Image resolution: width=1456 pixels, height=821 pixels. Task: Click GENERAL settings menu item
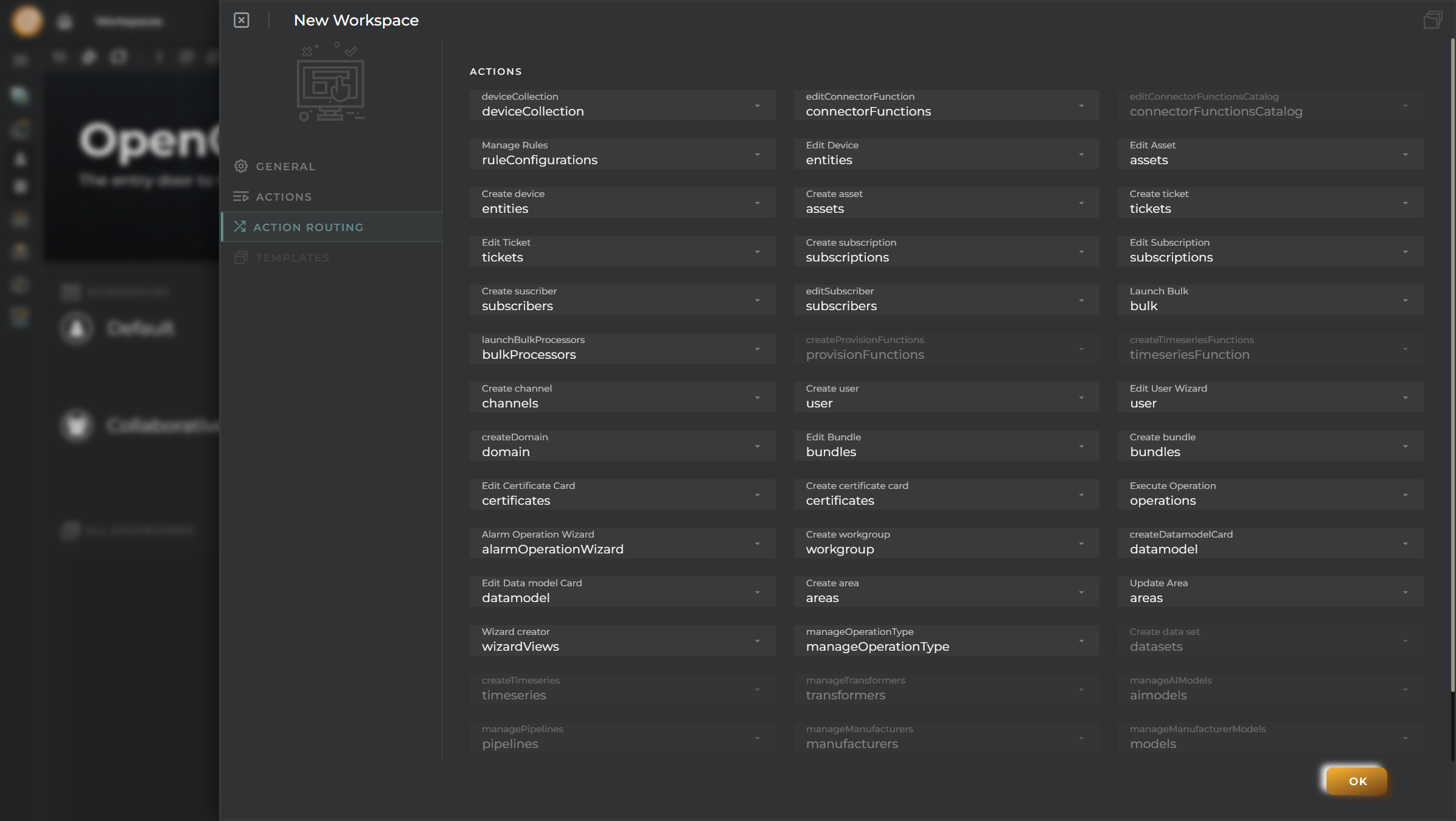tap(285, 166)
